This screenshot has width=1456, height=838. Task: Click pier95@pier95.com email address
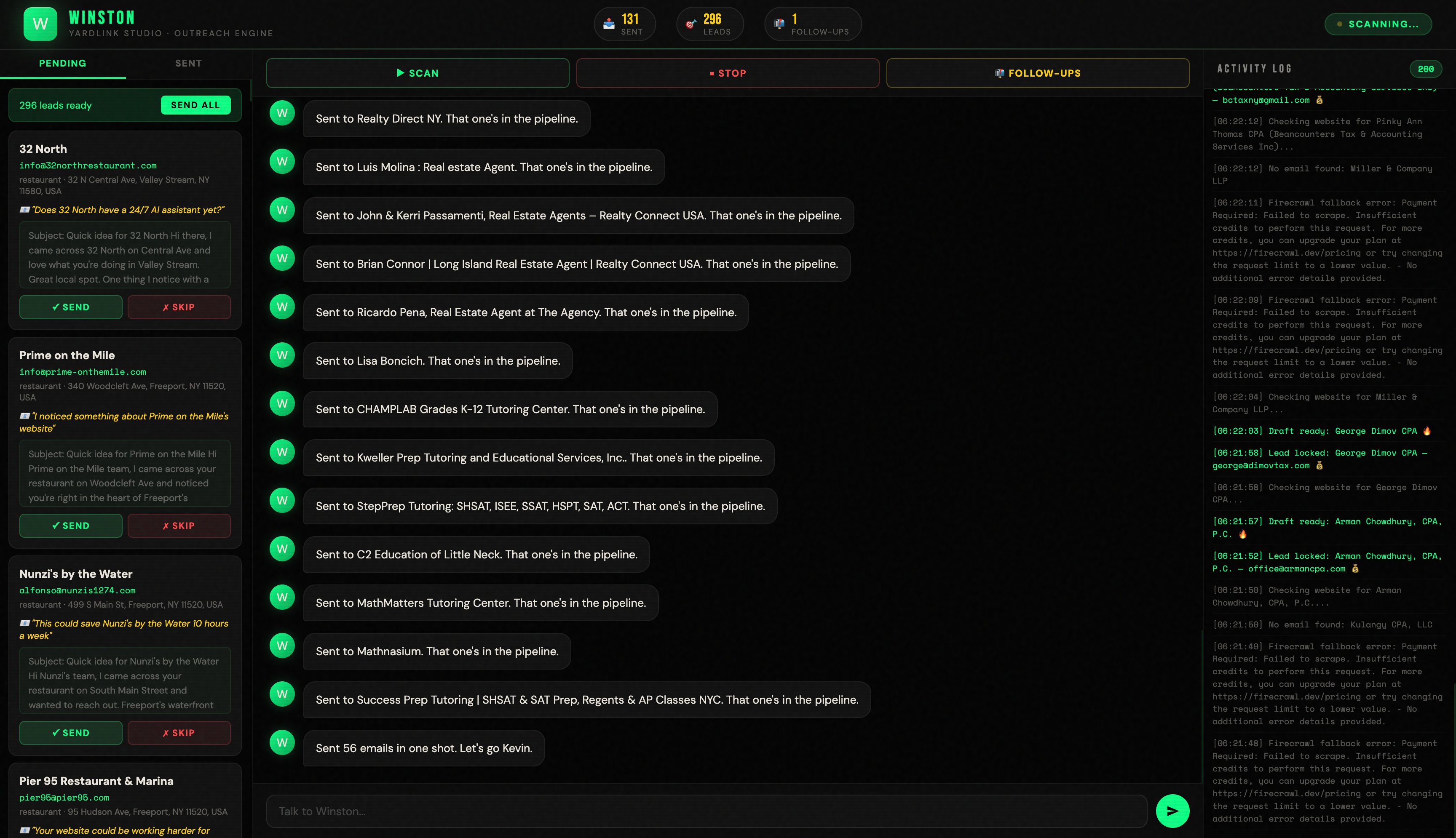pos(64,798)
